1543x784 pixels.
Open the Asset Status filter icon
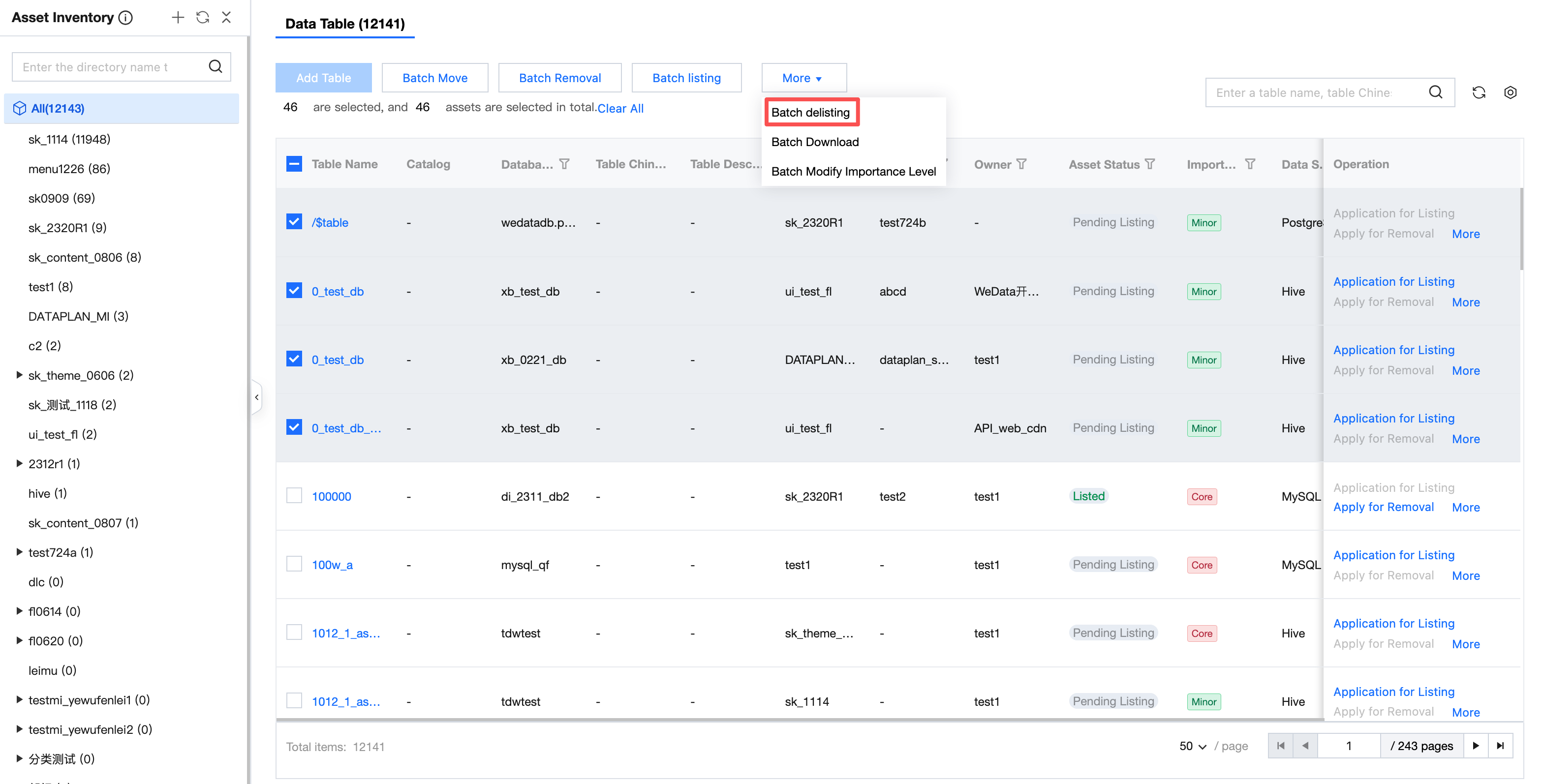point(1150,163)
